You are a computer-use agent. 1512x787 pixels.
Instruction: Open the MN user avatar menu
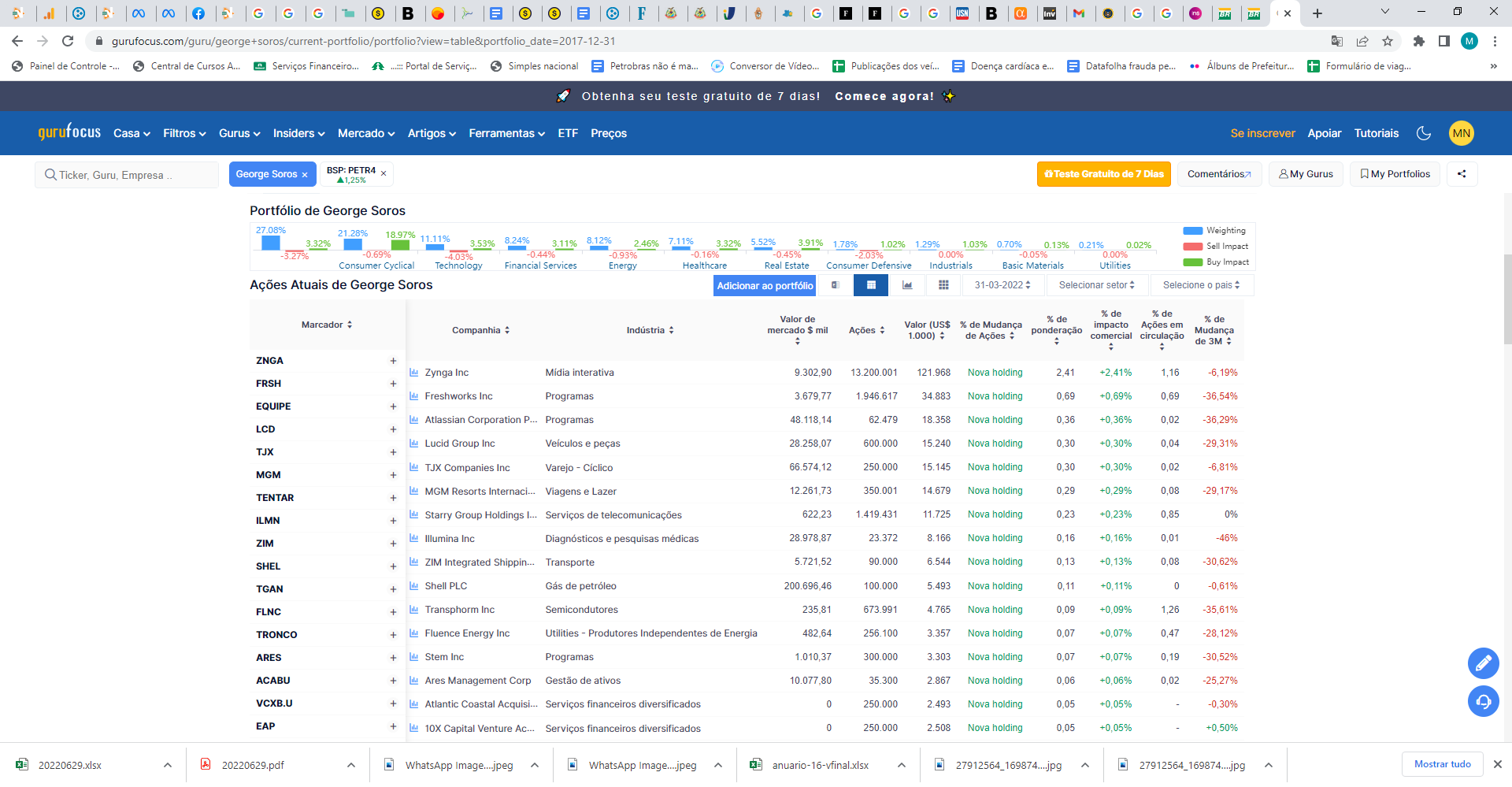(1462, 133)
